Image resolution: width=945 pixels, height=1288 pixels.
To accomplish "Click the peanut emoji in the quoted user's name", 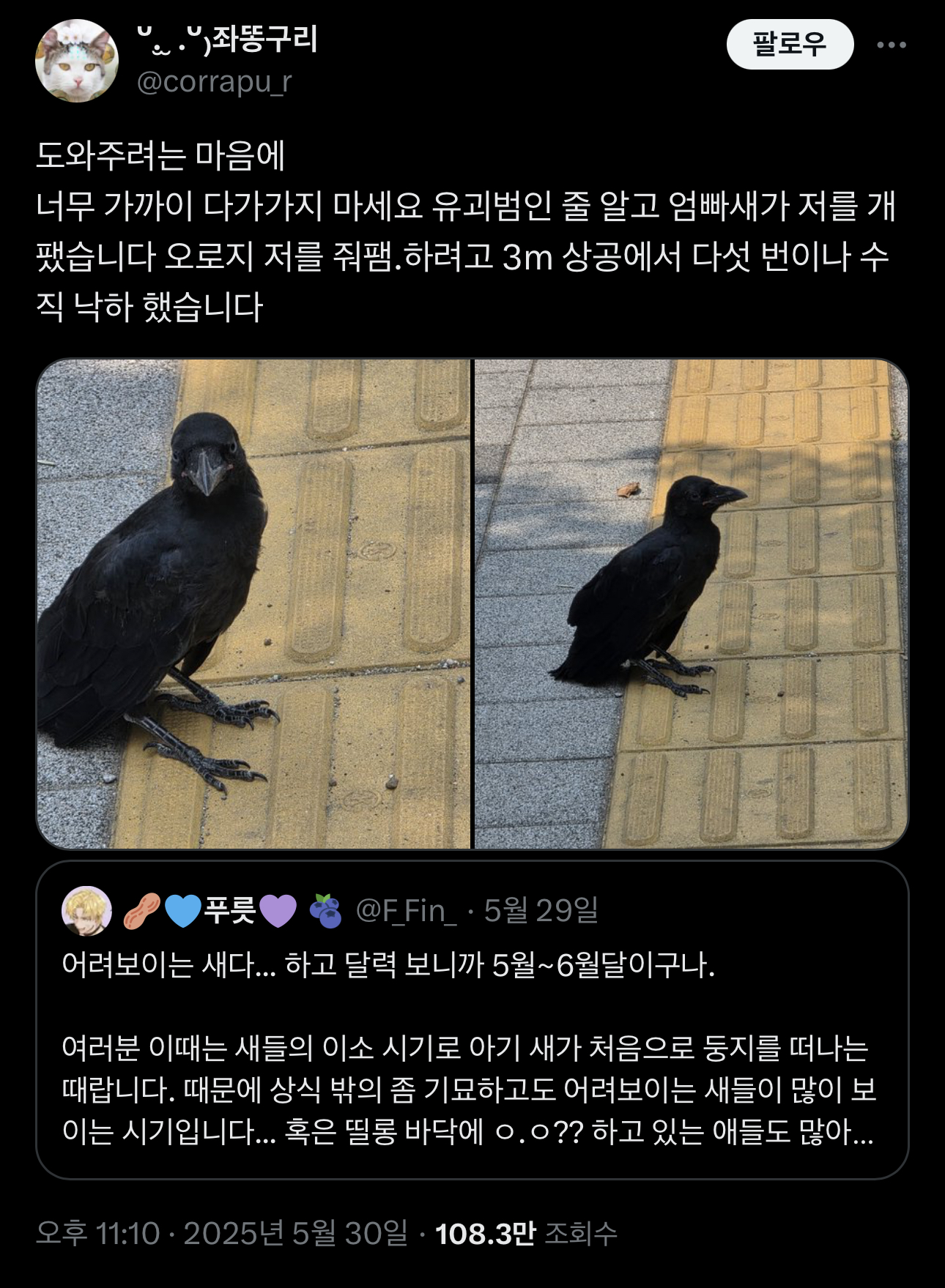I will tap(142, 911).
